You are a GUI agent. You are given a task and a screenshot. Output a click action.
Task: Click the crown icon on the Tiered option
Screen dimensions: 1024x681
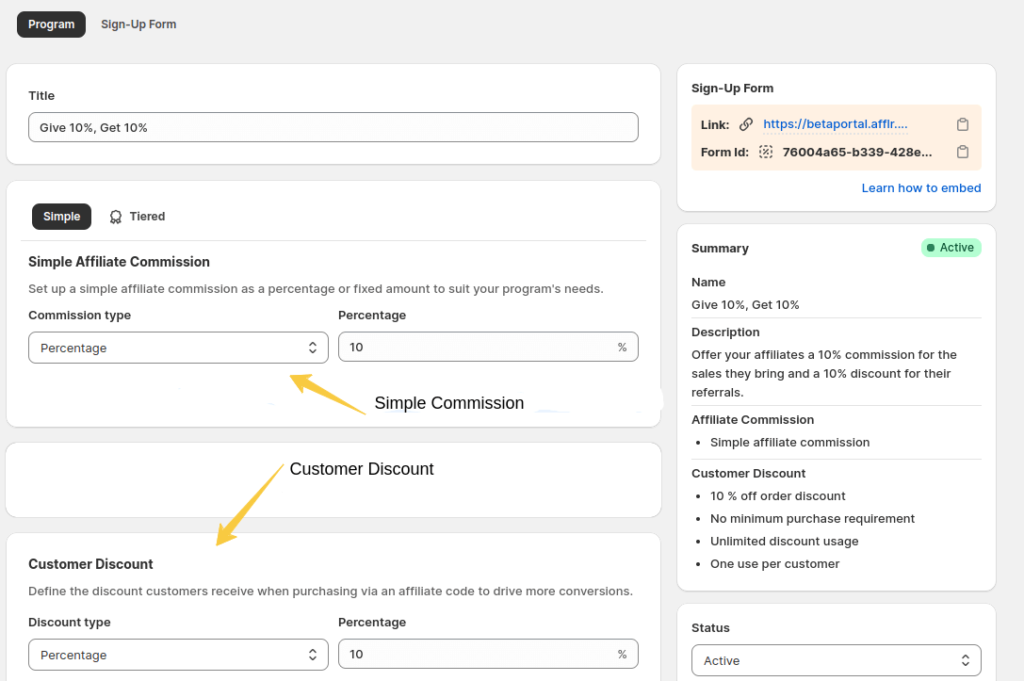pos(116,216)
